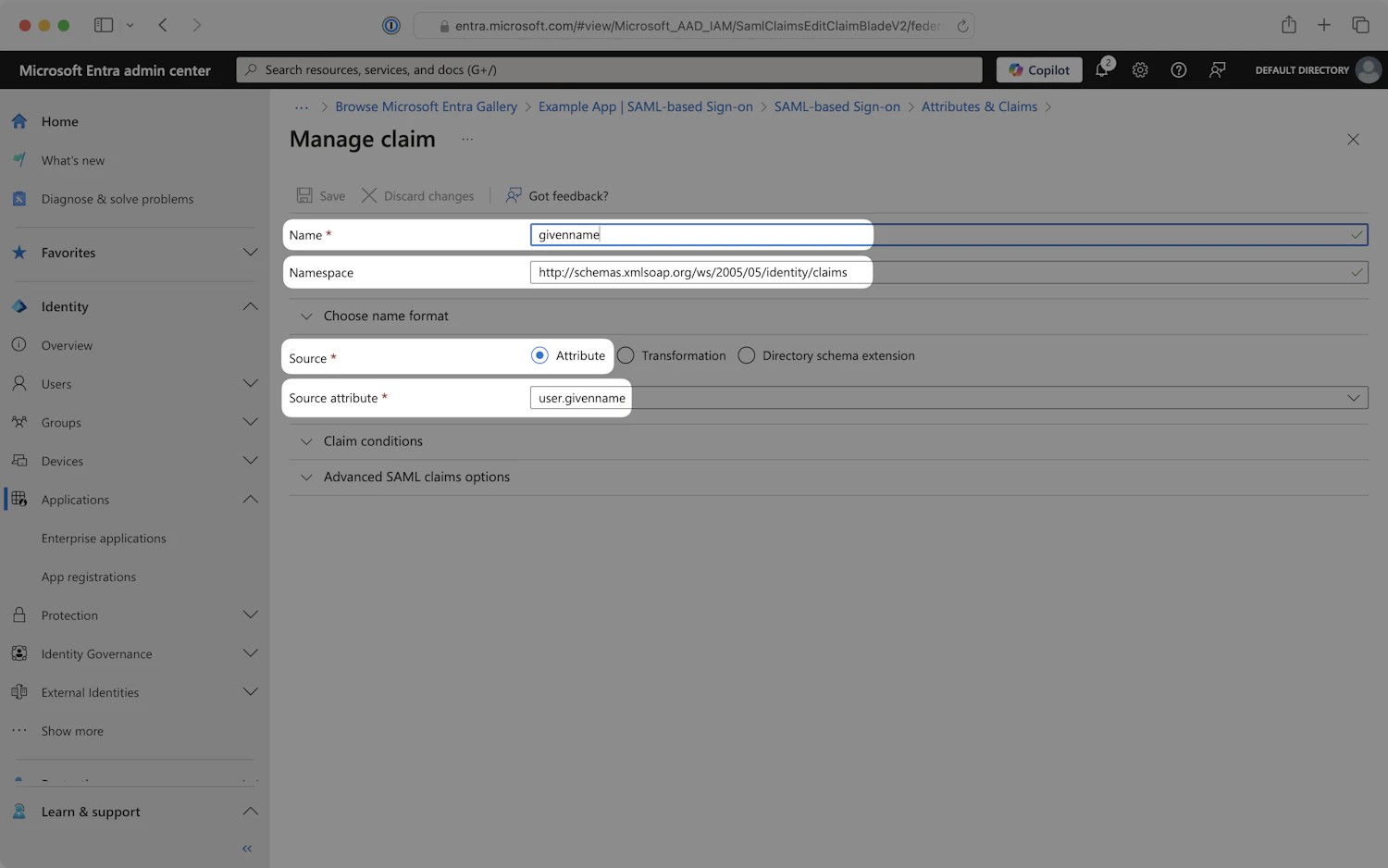Image resolution: width=1388 pixels, height=868 pixels.
Task: Click the Applications icon in the sidebar
Action: (19, 500)
